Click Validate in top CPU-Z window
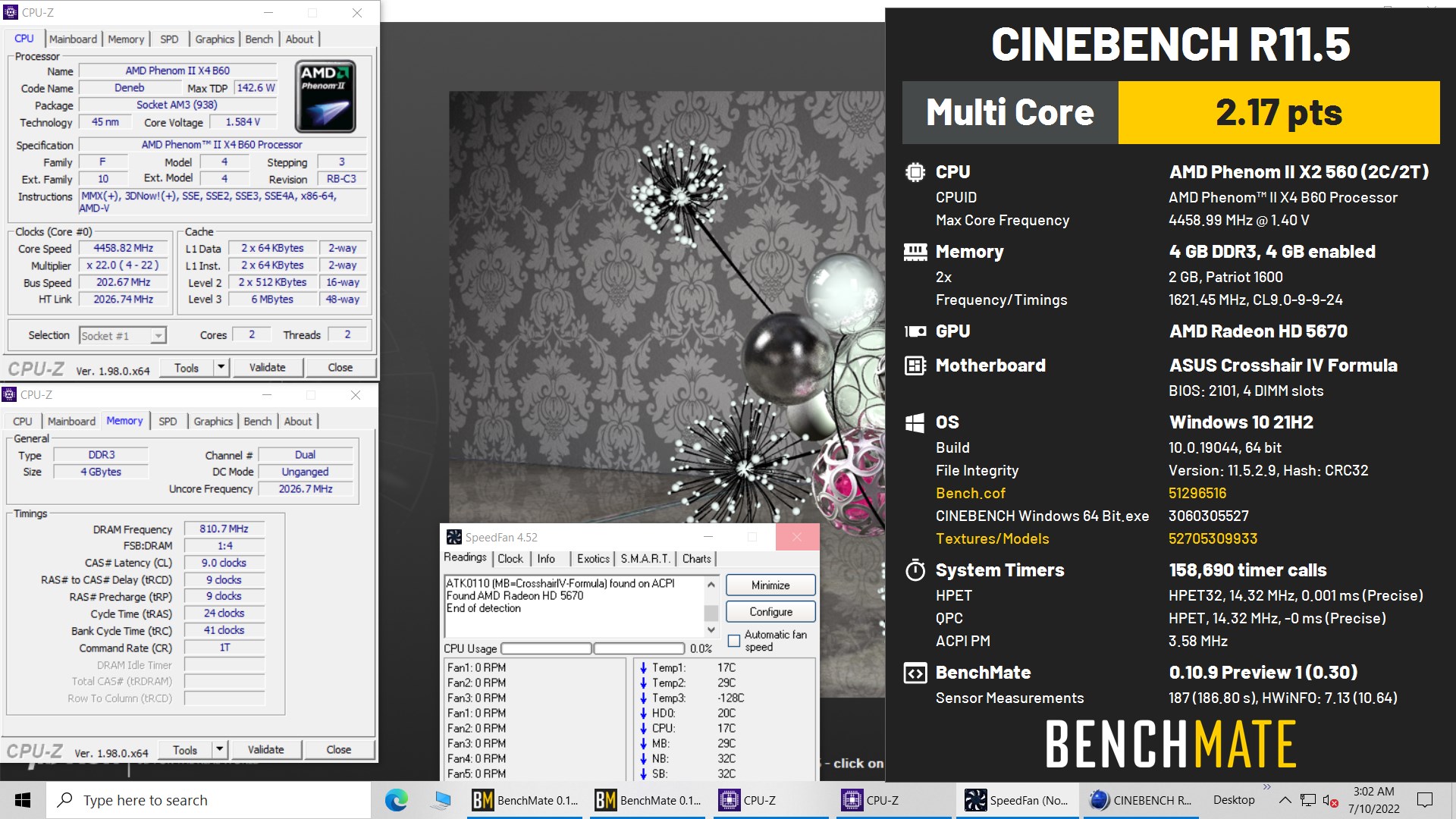1456x819 pixels. (268, 367)
